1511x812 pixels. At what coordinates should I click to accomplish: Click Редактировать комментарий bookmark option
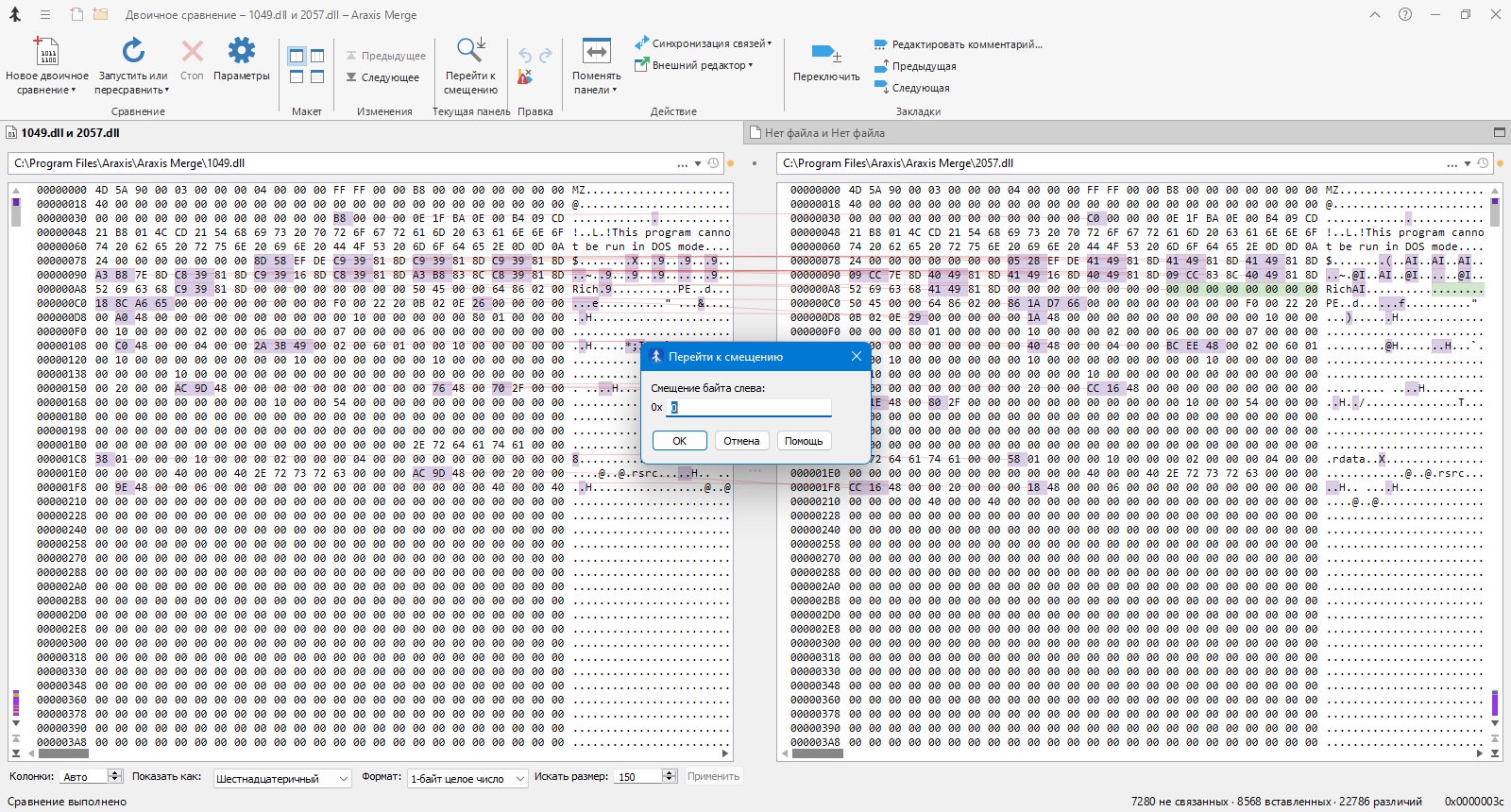click(959, 44)
